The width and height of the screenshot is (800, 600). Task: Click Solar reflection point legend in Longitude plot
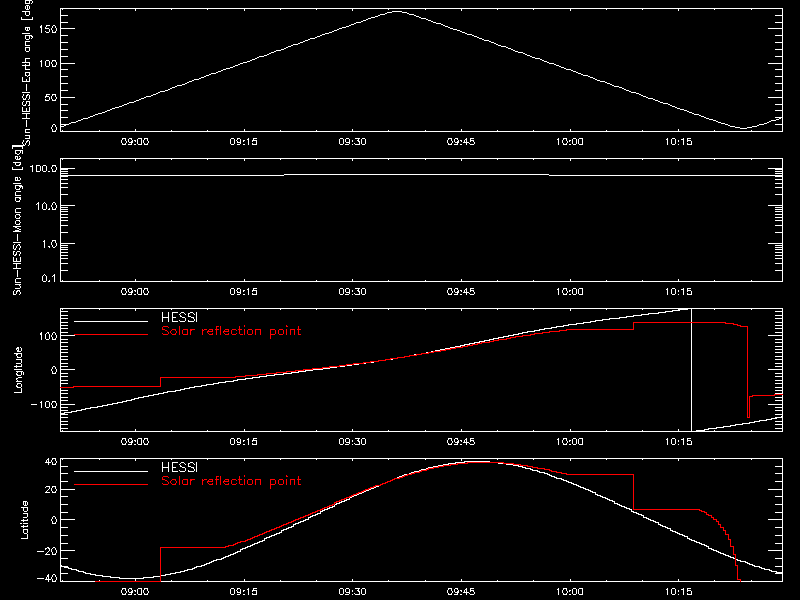click(231, 331)
